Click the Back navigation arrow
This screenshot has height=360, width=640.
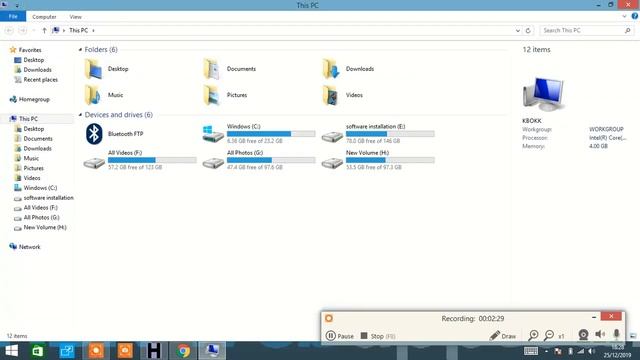(9, 31)
